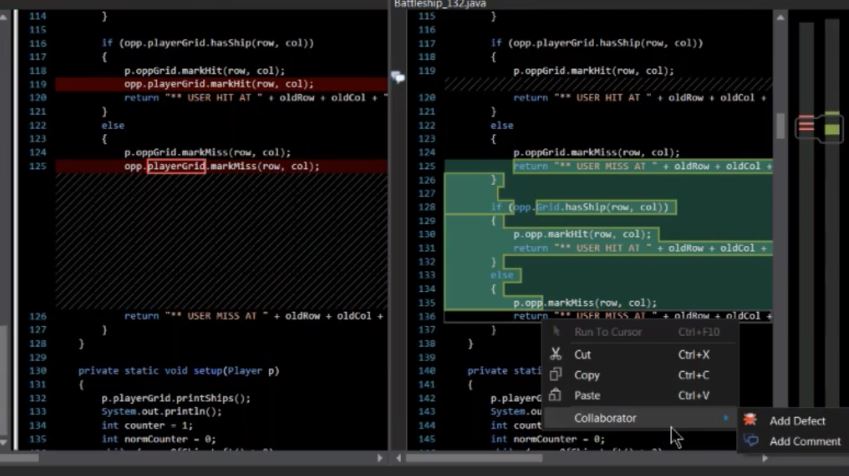Click right line 125 USER MISS return
Screen dimensions: 849x476
coord(642,166)
